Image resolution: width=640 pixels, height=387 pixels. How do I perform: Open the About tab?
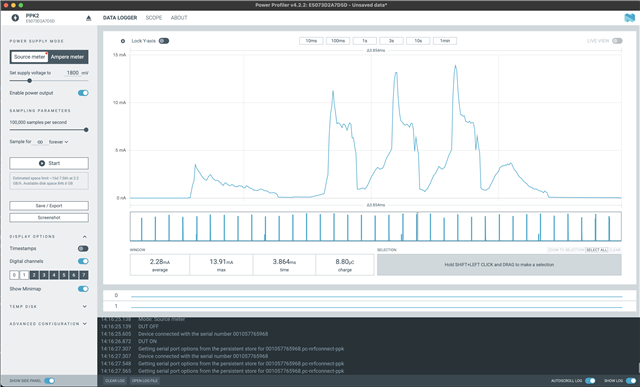coord(179,18)
